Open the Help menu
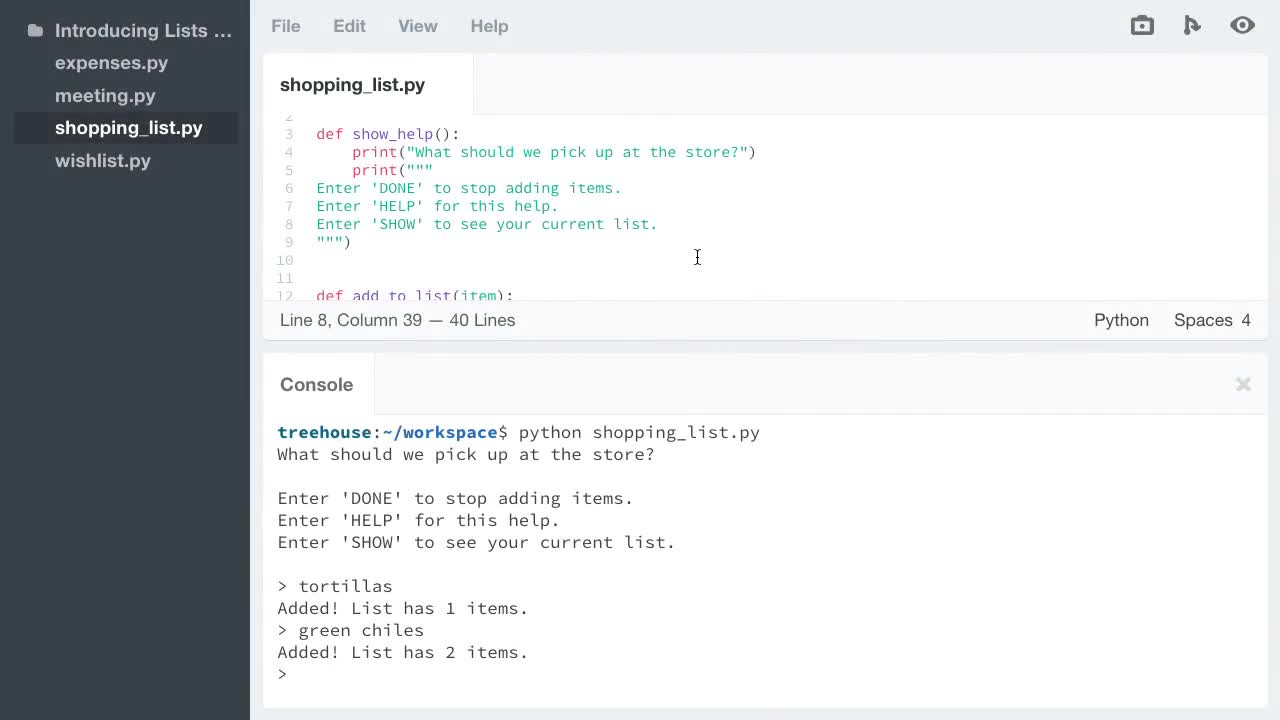Image resolution: width=1280 pixels, height=720 pixels. click(489, 26)
